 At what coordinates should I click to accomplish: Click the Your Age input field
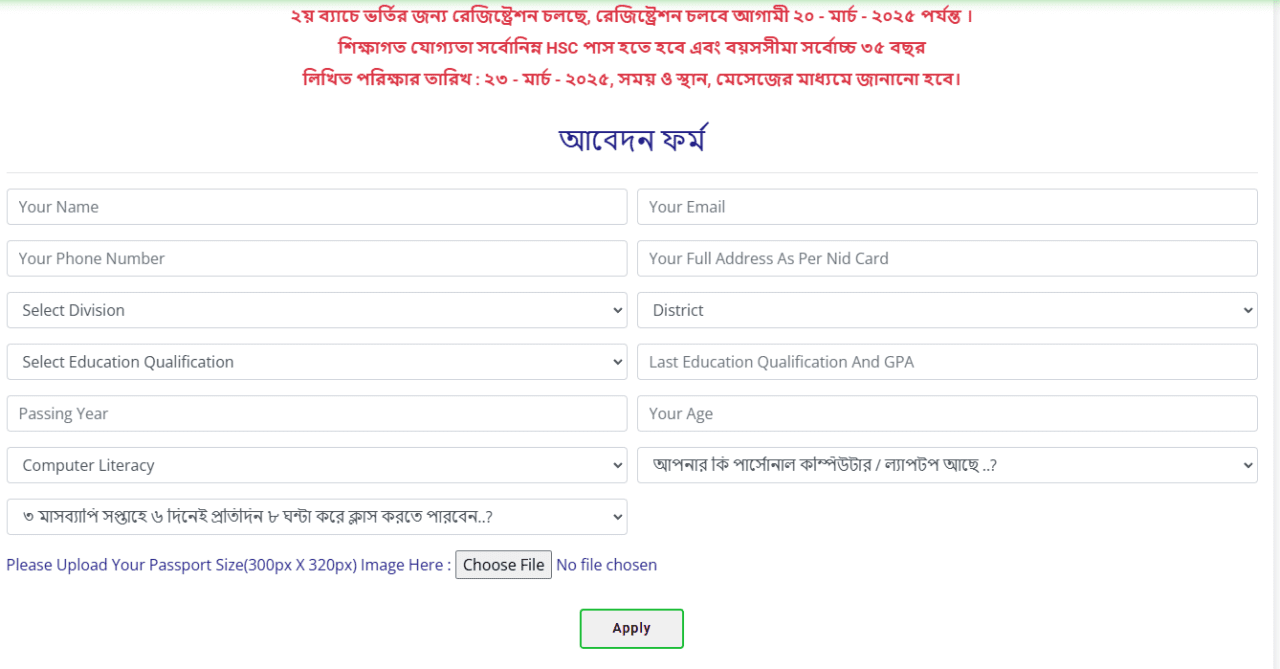(x=947, y=414)
